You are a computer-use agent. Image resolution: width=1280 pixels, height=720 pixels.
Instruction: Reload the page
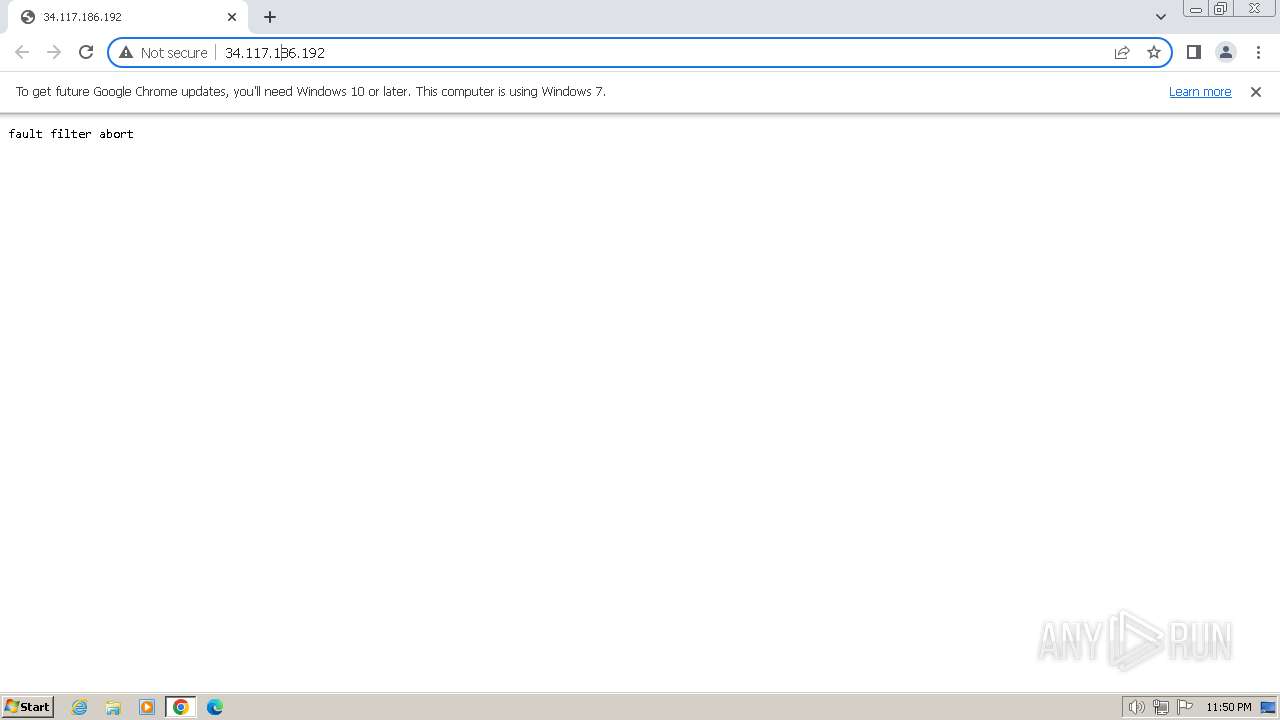click(x=86, y=52)
